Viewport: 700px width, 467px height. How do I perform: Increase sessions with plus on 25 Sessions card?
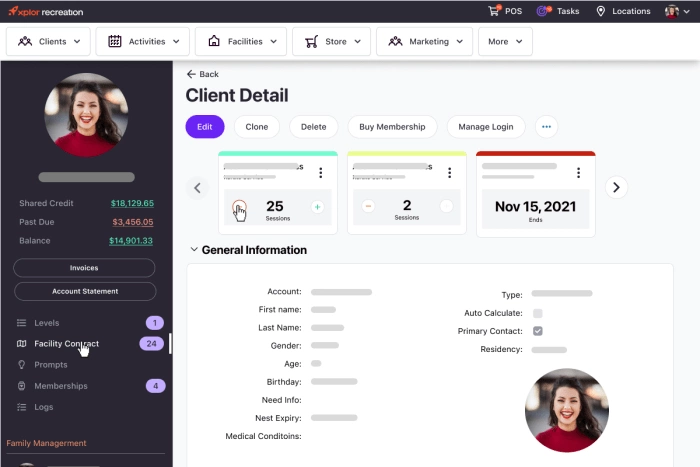[317, 207]
